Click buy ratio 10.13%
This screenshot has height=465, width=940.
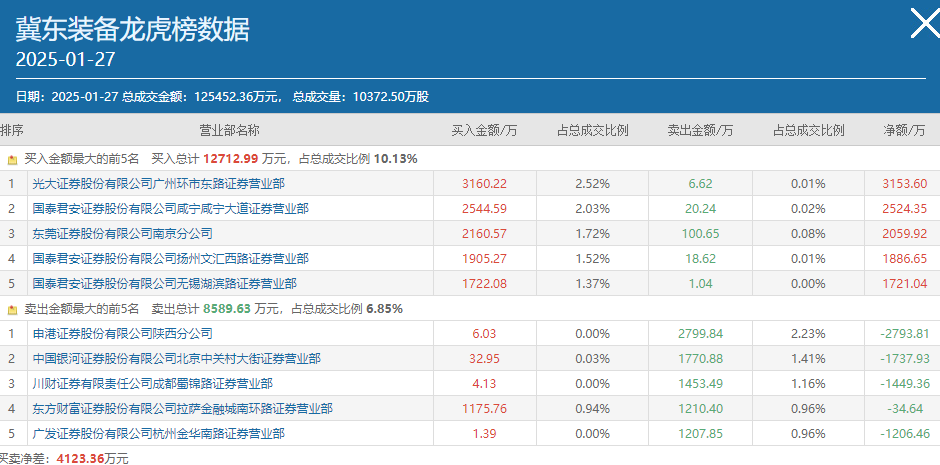click(x=396, y=159)
